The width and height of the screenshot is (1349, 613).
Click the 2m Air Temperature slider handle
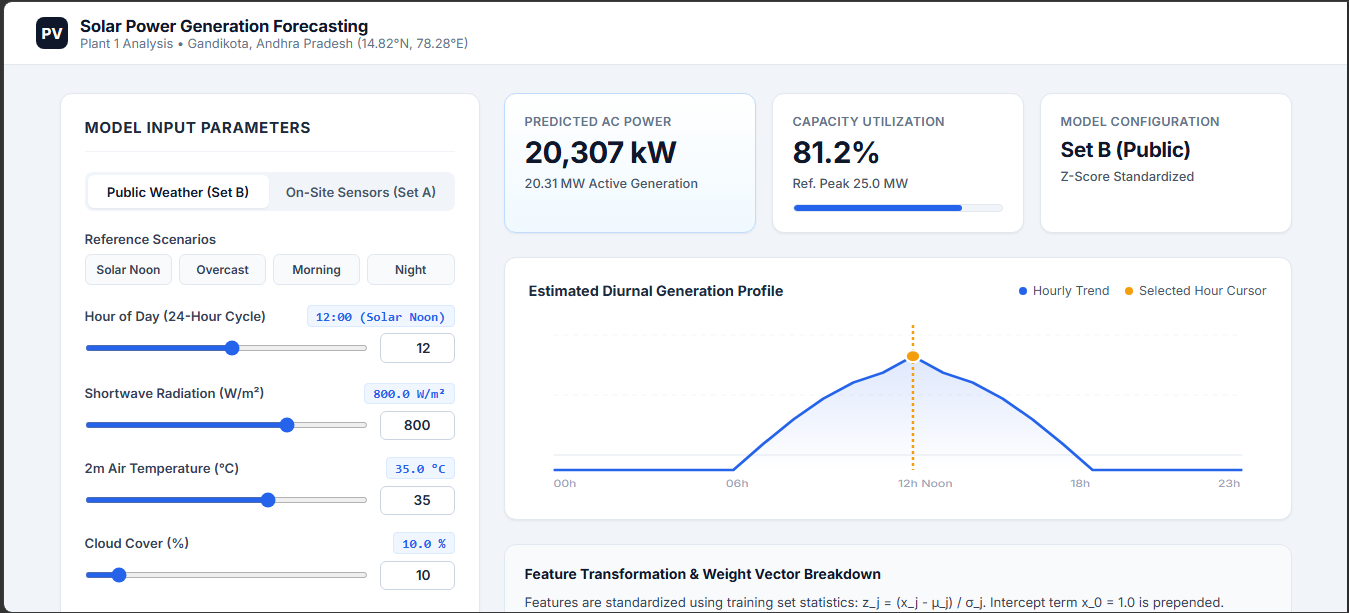268,500
